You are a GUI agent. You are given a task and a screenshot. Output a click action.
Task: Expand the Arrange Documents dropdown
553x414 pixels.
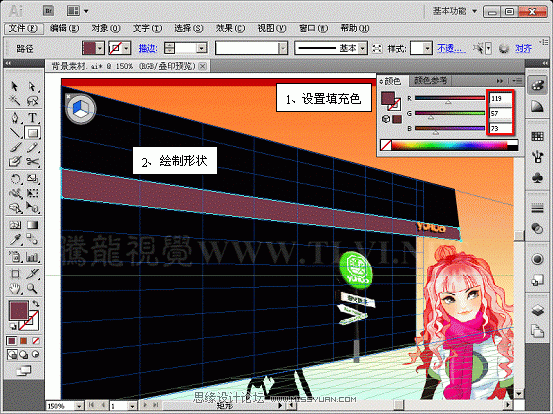[86, 11]
